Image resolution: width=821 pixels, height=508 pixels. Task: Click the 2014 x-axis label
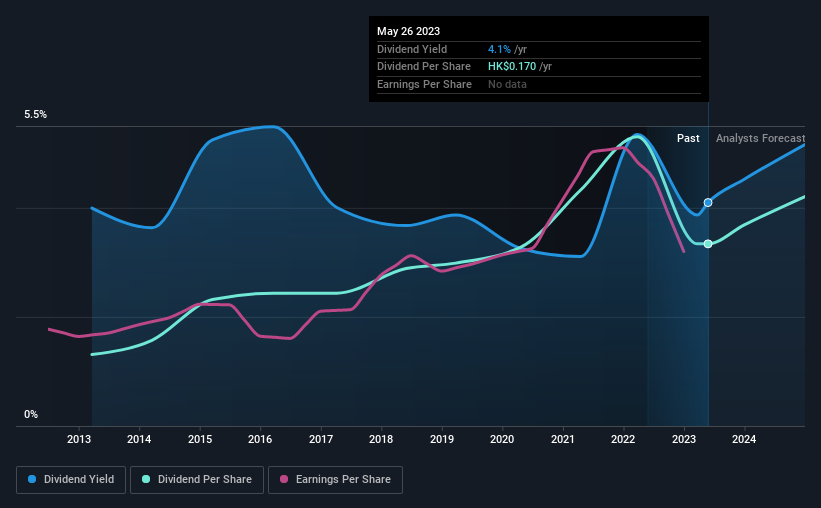coord(139,439)
